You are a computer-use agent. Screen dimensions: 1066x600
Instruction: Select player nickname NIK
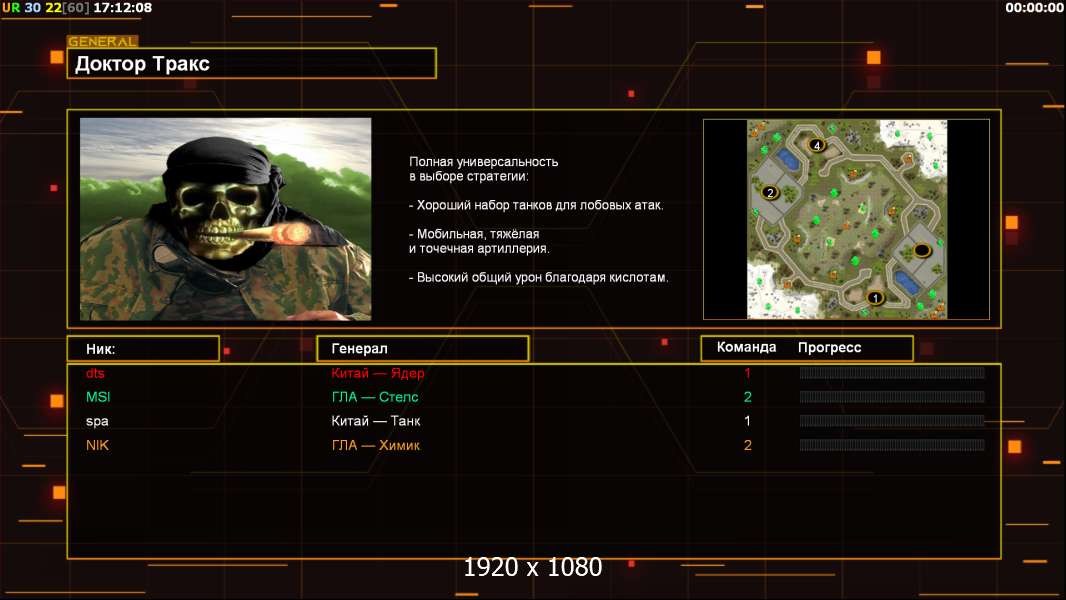point(97,445)
